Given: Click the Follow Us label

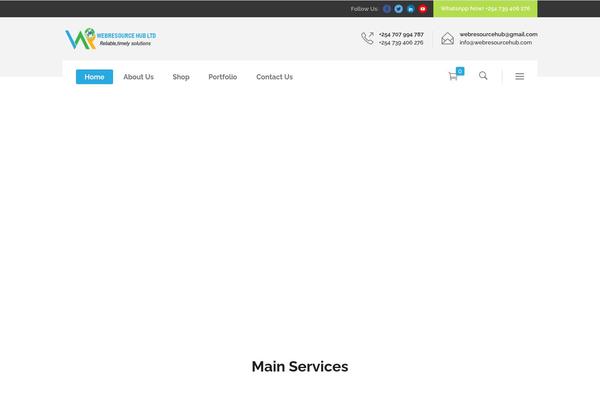Looking at the screenshot, I should coord(364,9).
